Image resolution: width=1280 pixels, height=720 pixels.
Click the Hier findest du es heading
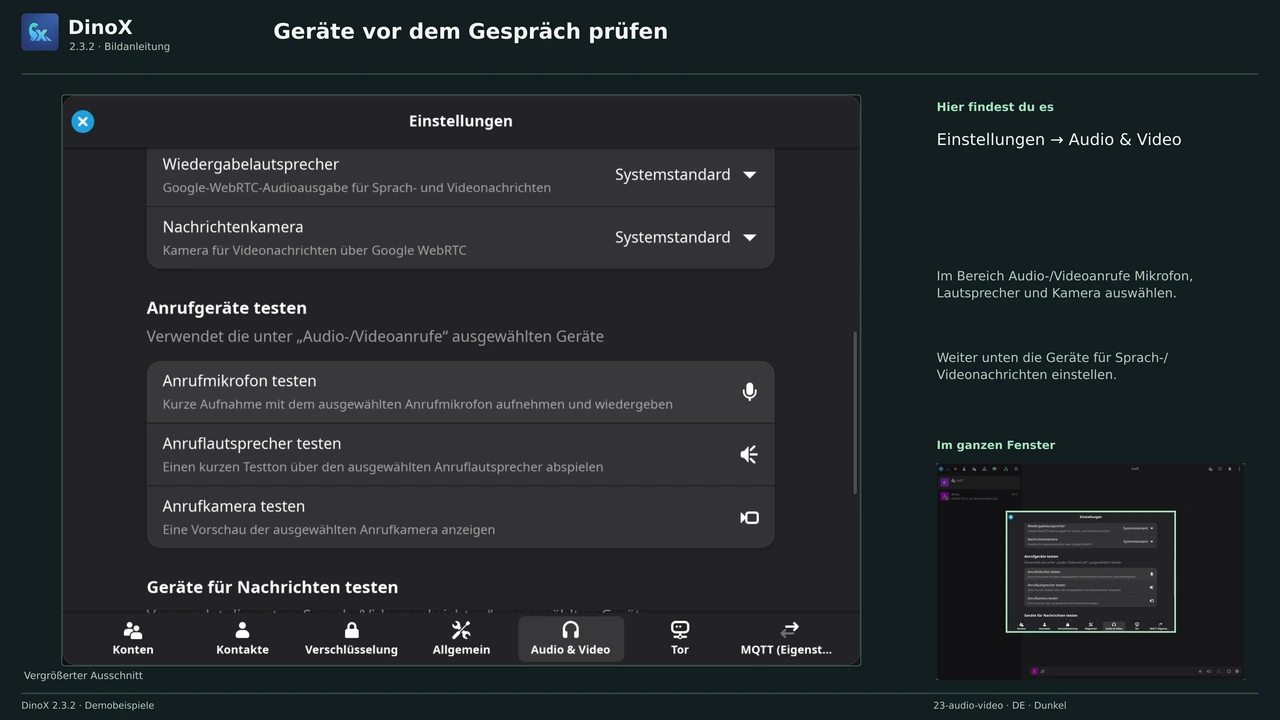tap(995, 107)
